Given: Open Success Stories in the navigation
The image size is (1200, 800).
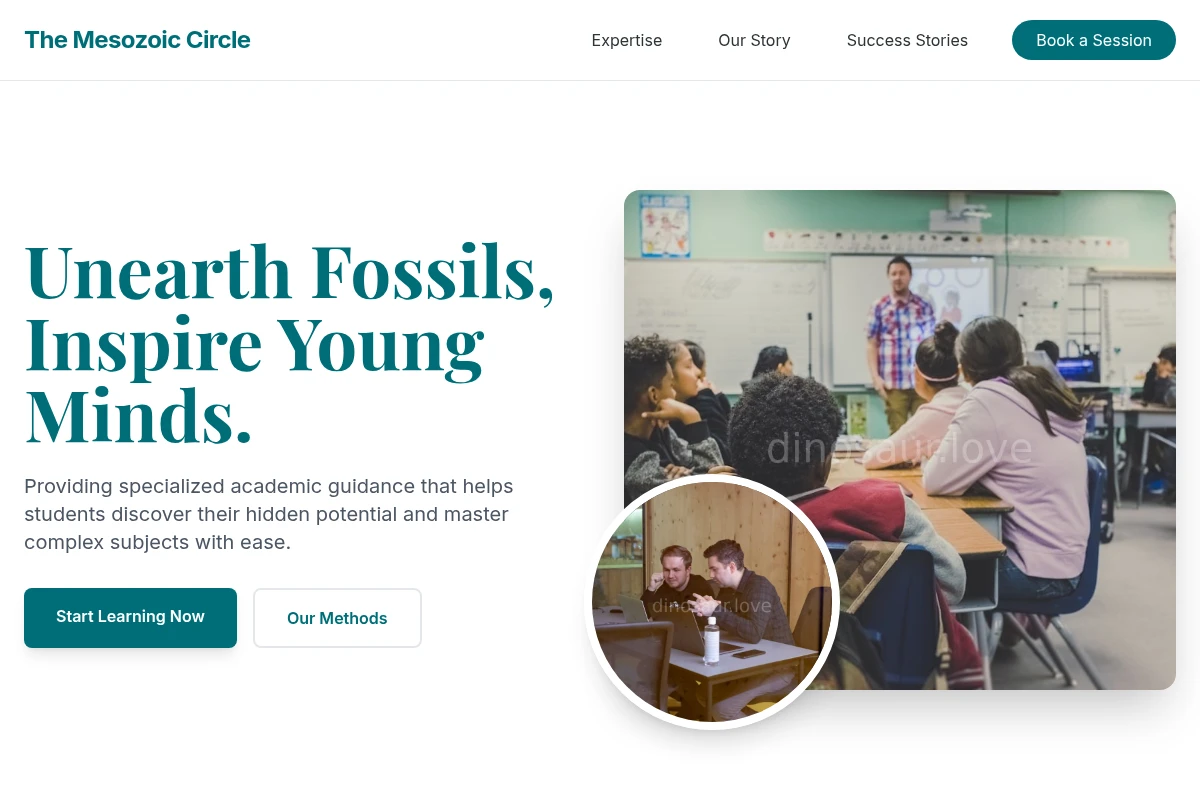Looking at the screenshot, I should (907, 40).
